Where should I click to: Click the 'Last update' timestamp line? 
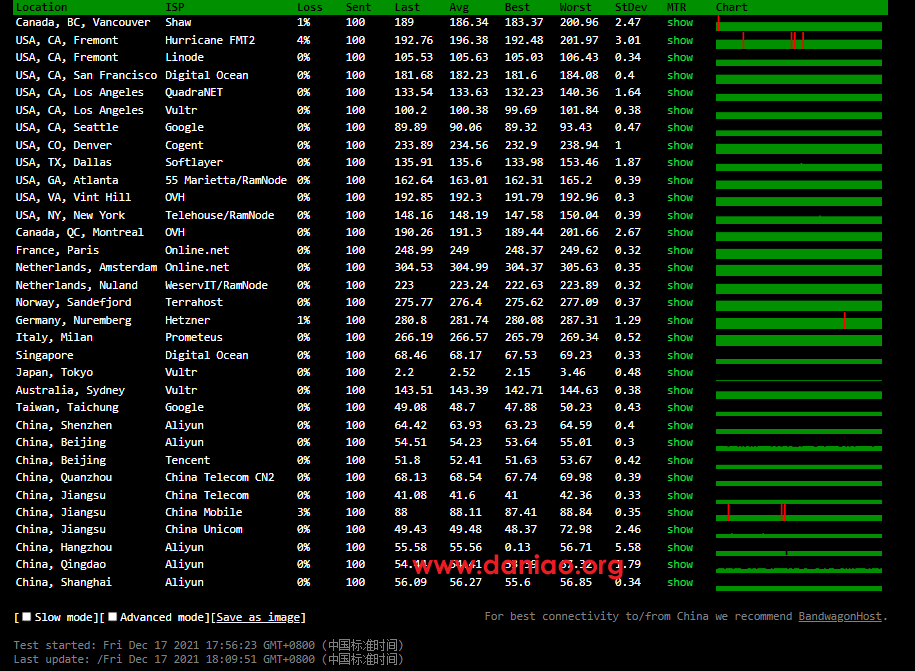pos(208,659)
